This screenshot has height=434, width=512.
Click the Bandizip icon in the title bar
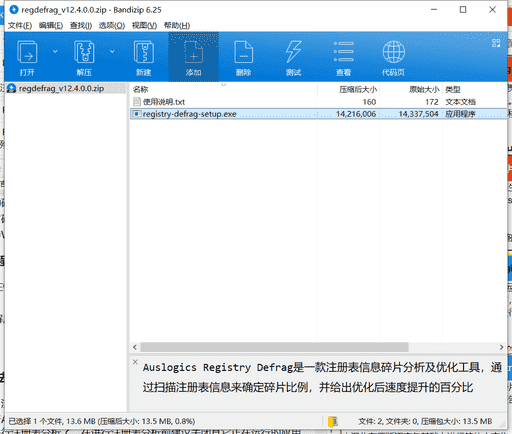14,10
